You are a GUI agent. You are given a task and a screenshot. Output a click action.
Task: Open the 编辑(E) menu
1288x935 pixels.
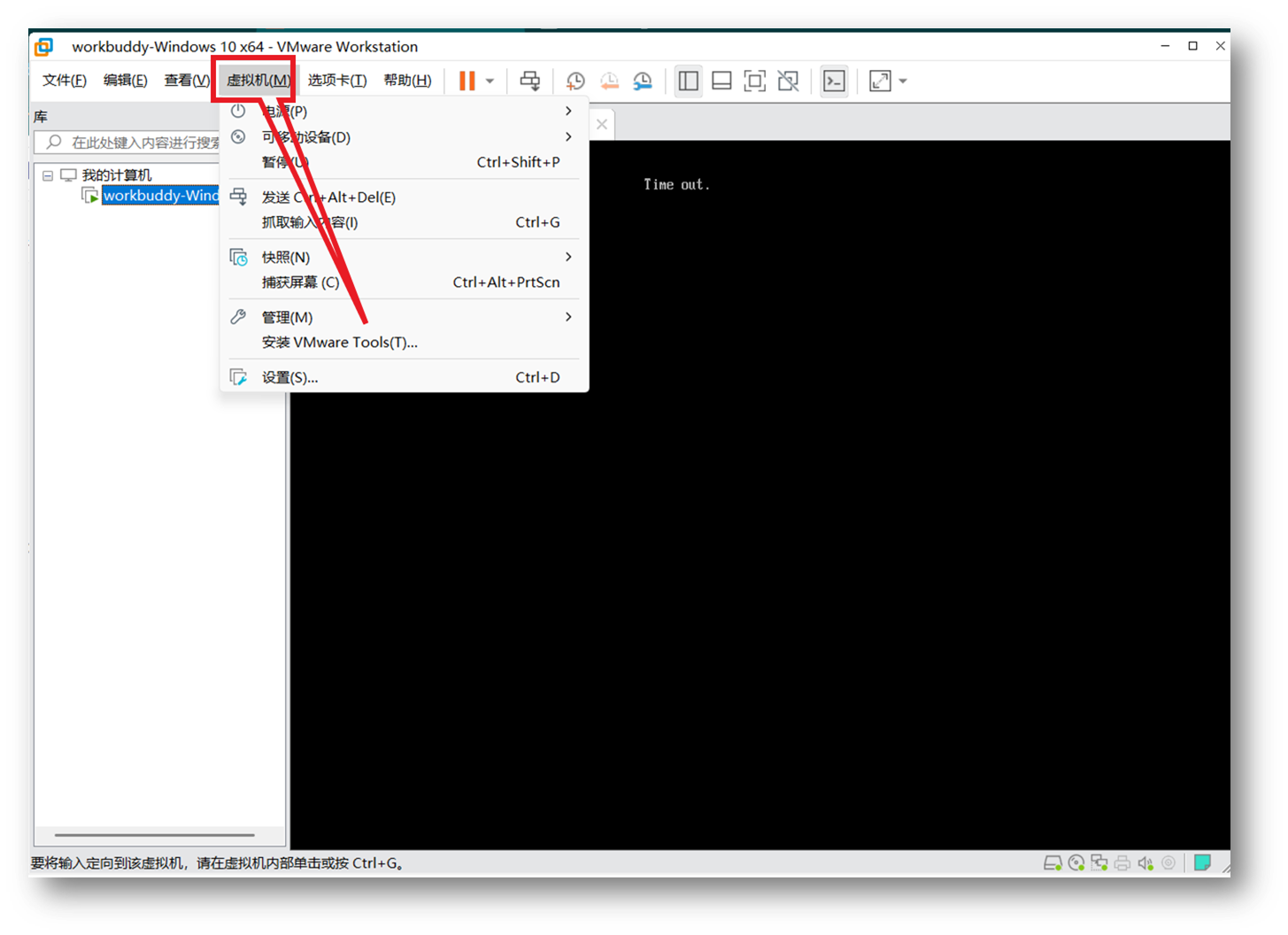126,81
